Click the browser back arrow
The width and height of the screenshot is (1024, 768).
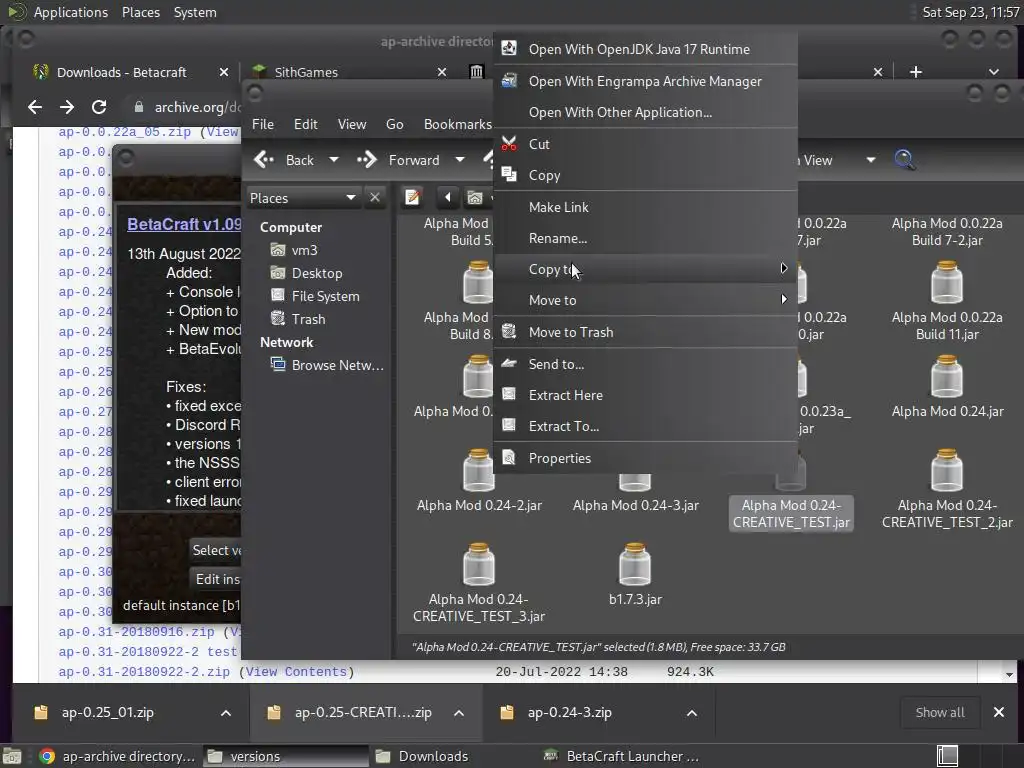click(35, 107)
